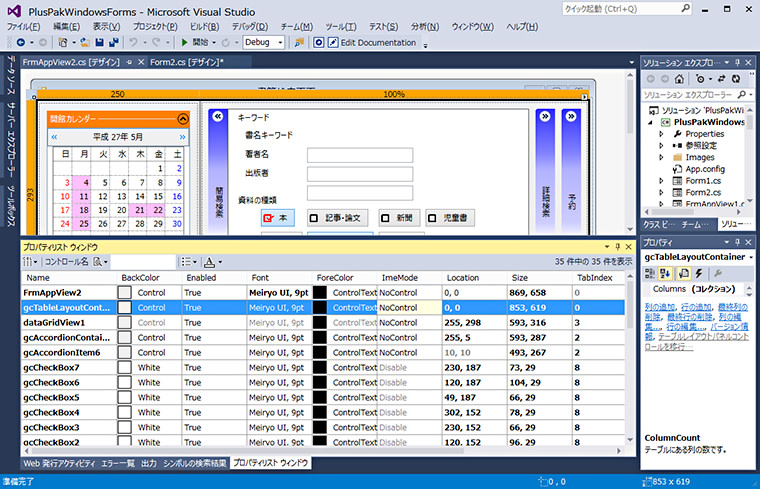
Task: Click the Solution Explorer sync icon
Action: click(722, 79)
